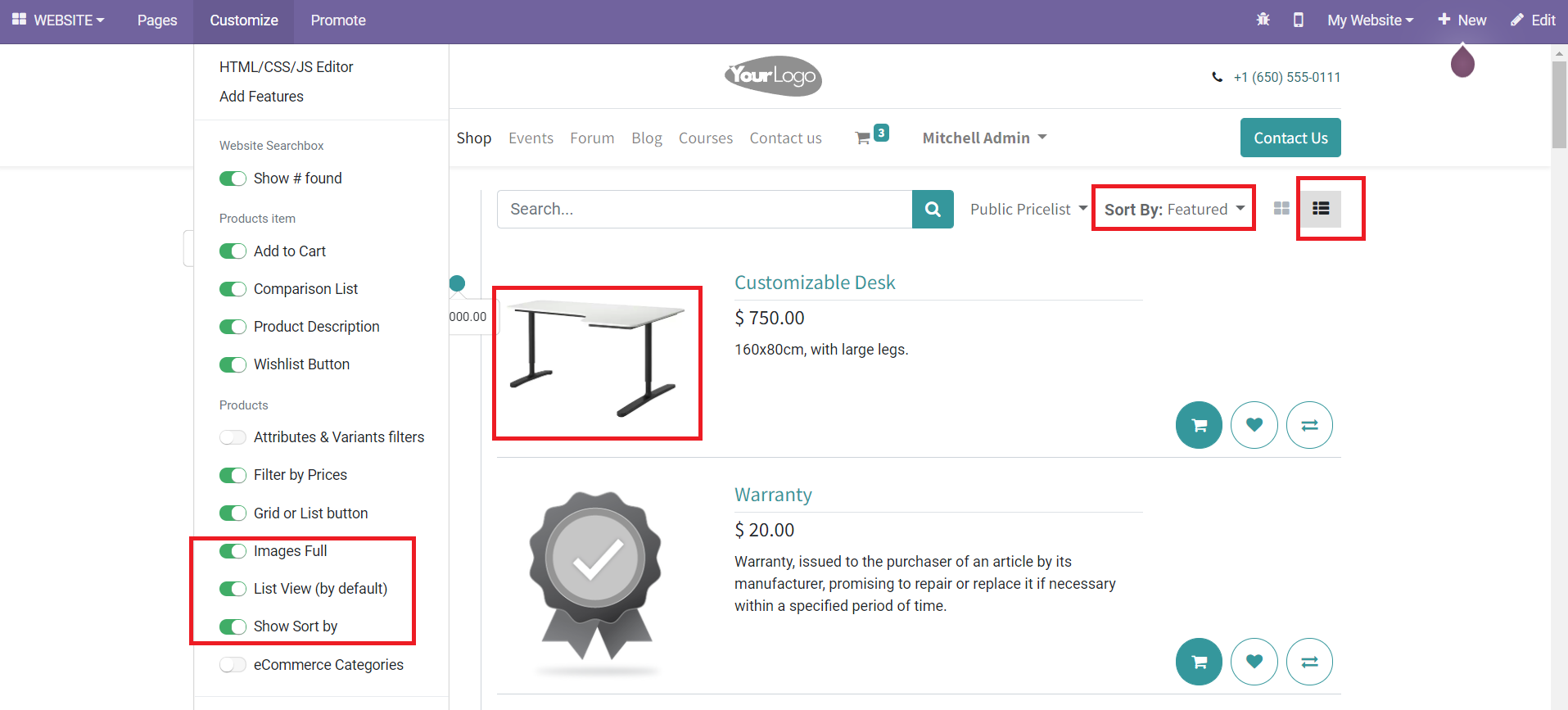This screenshot has width=1568, height=710.
Task: Enable Attributes & Variants filters
Action: 233,436
